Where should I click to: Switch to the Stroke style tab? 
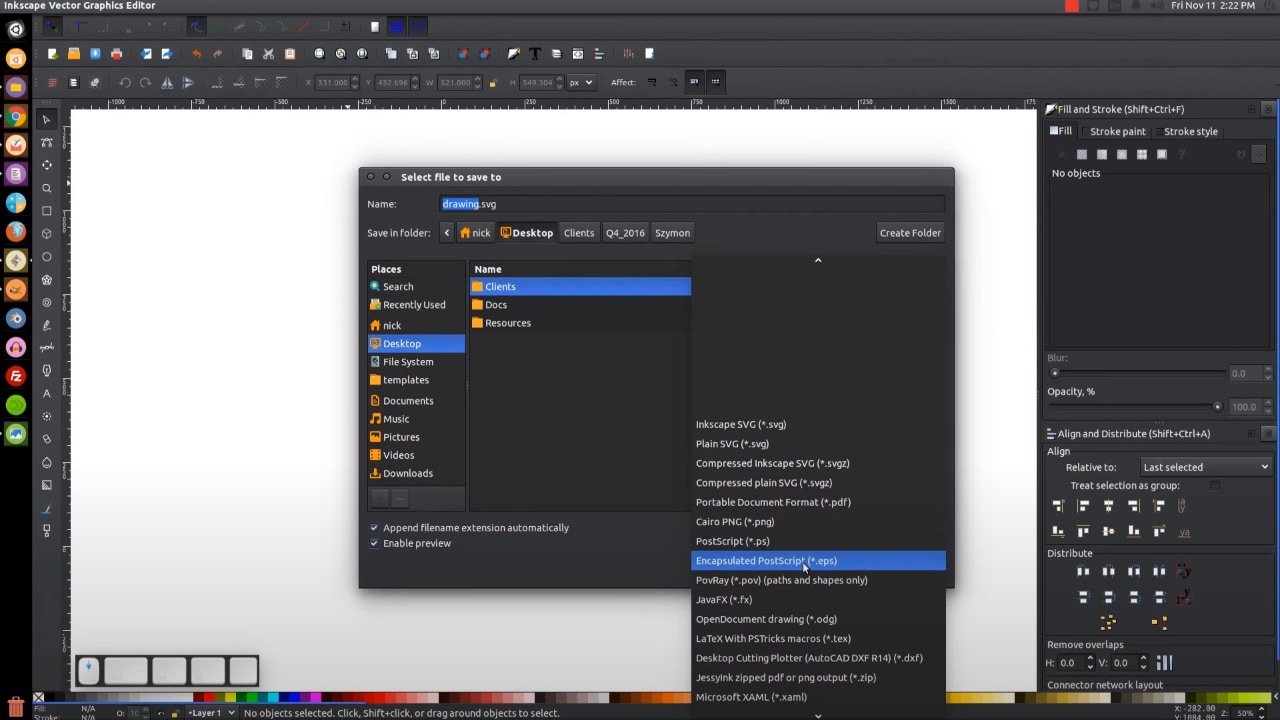tap(1190, 131)
